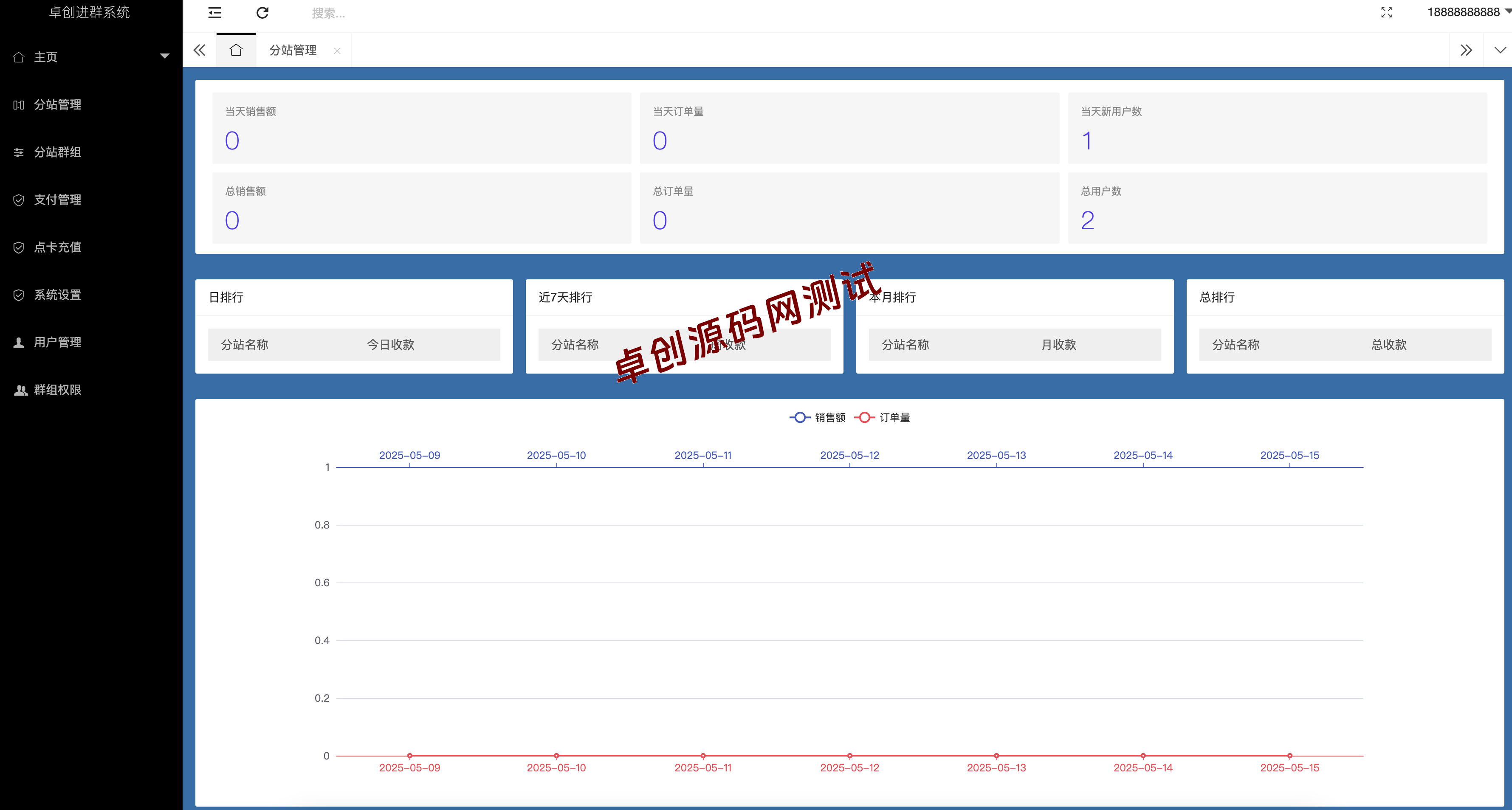The image size is (1512, 810).
Task: Click the 点卡充值 shield icon
Action: [19, 247]
